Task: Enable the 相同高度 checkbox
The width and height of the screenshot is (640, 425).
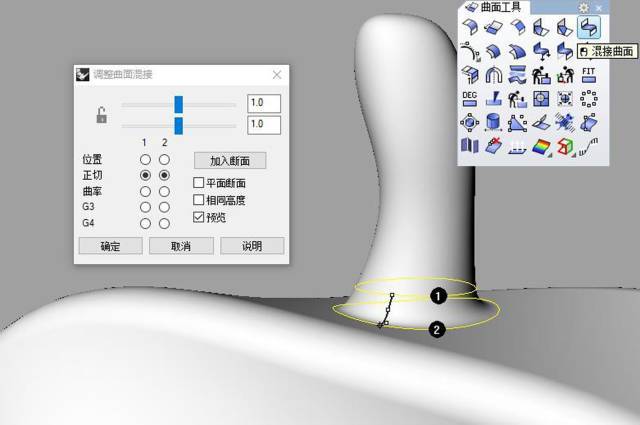Action: click(x=198, y=200)
